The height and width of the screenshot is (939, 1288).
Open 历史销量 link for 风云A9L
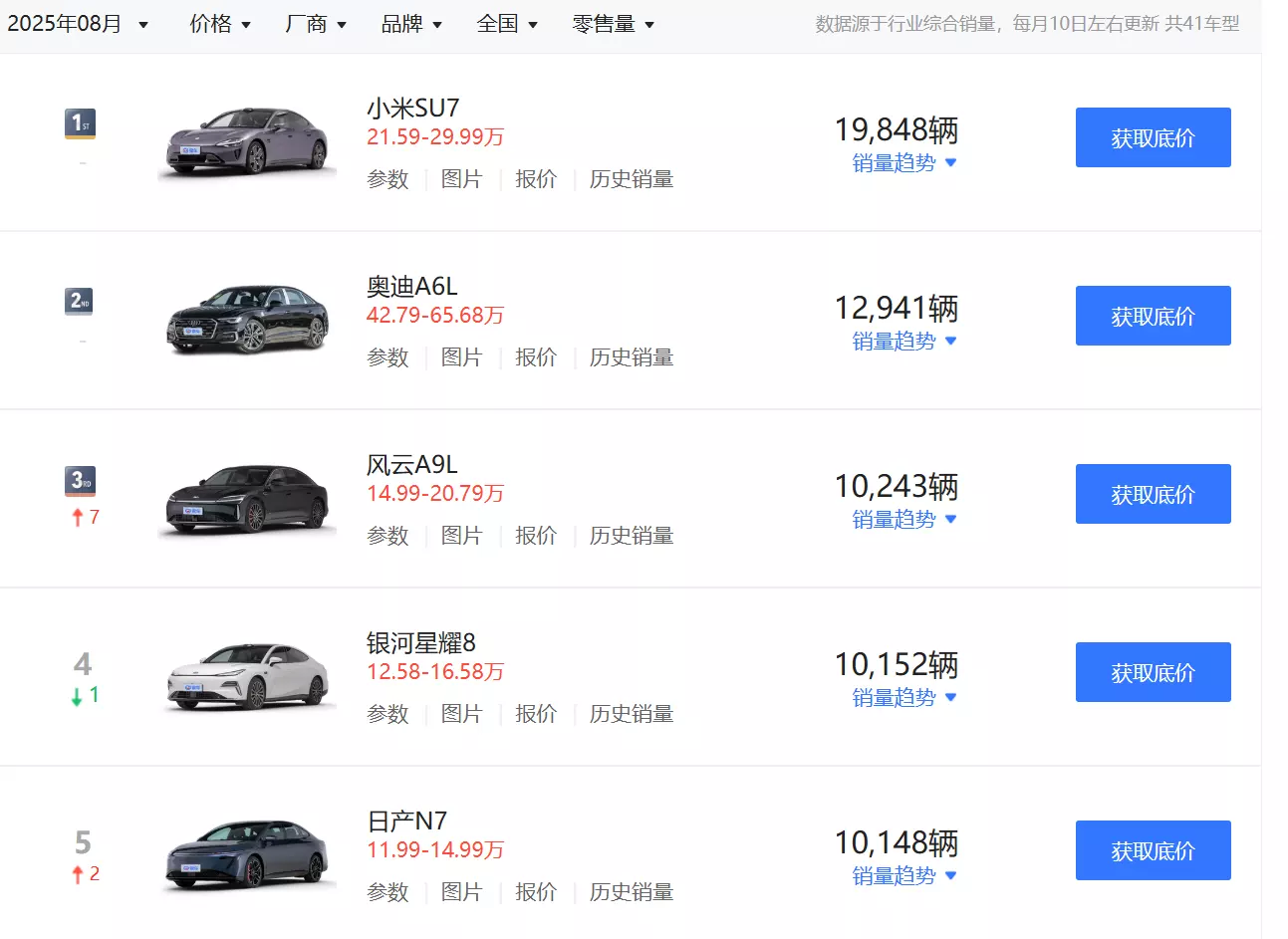(x=632, y=536)
